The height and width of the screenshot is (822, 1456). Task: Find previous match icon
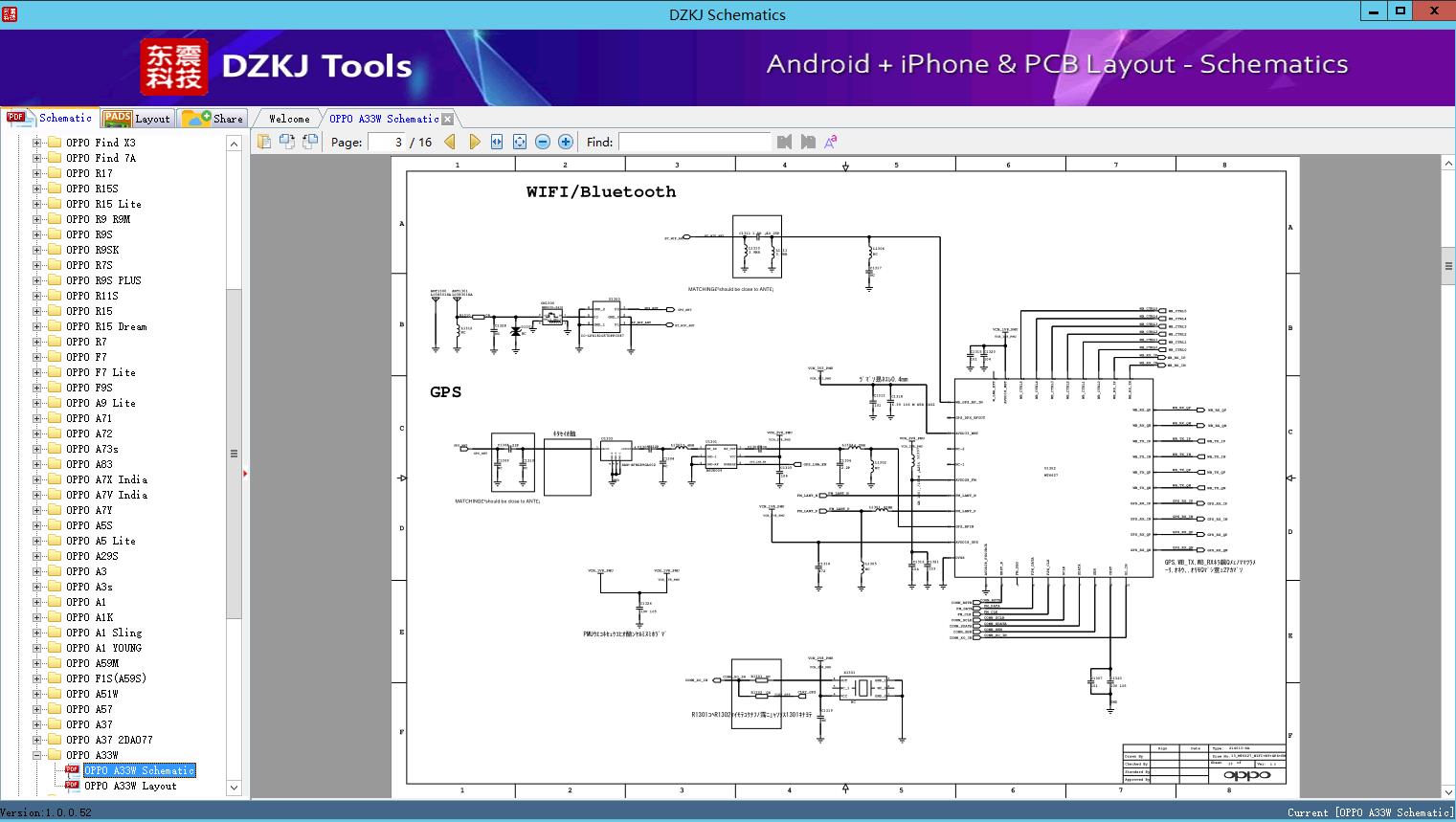[x=785, y=142]
